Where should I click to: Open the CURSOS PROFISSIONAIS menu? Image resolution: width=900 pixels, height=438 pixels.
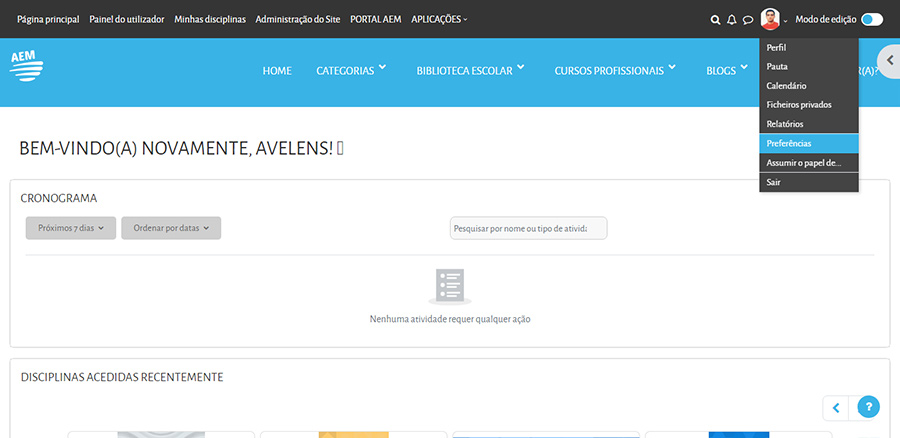point(615,70)
